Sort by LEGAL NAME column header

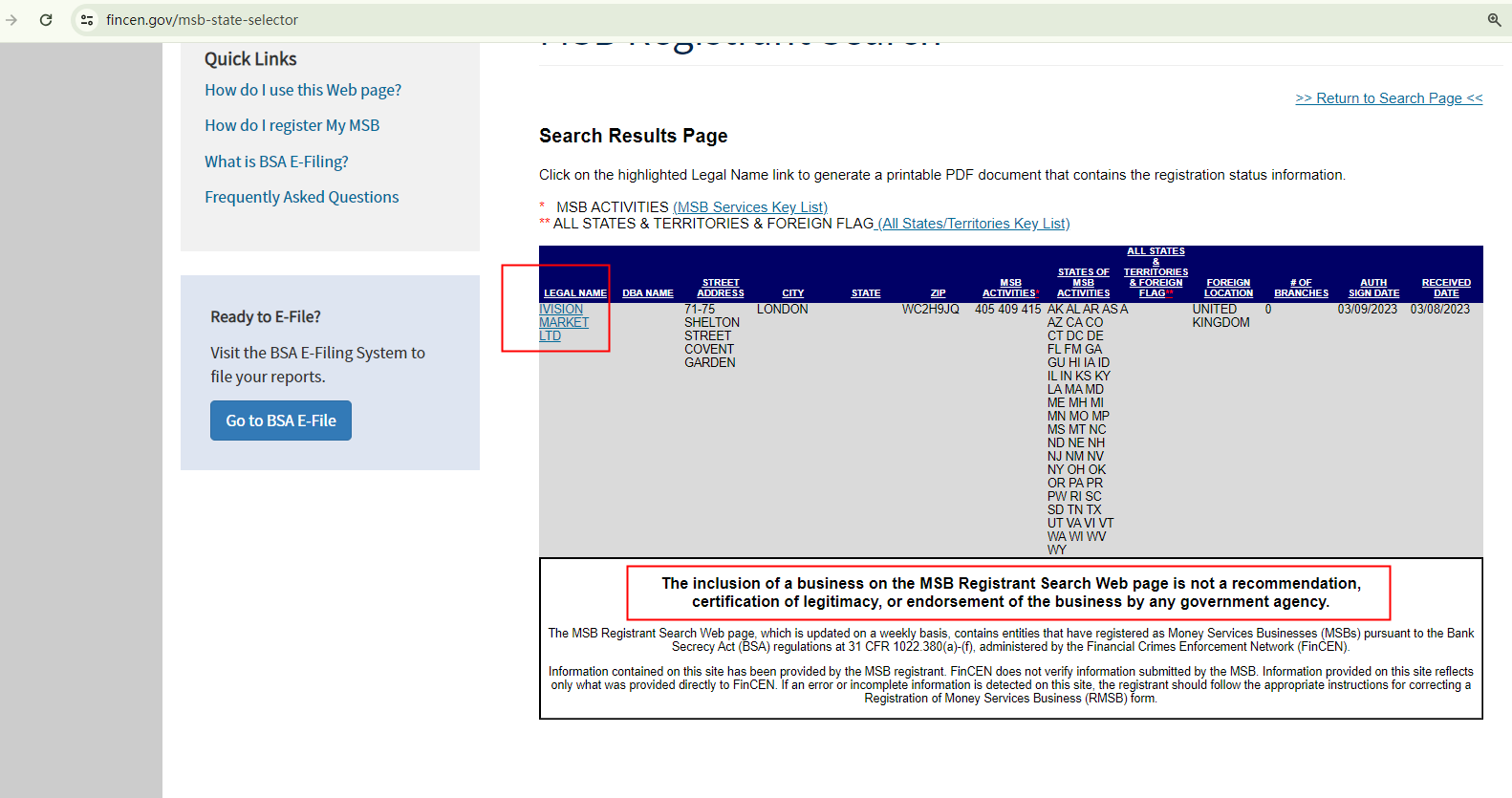pyautogui.click(x=575, y=293)
